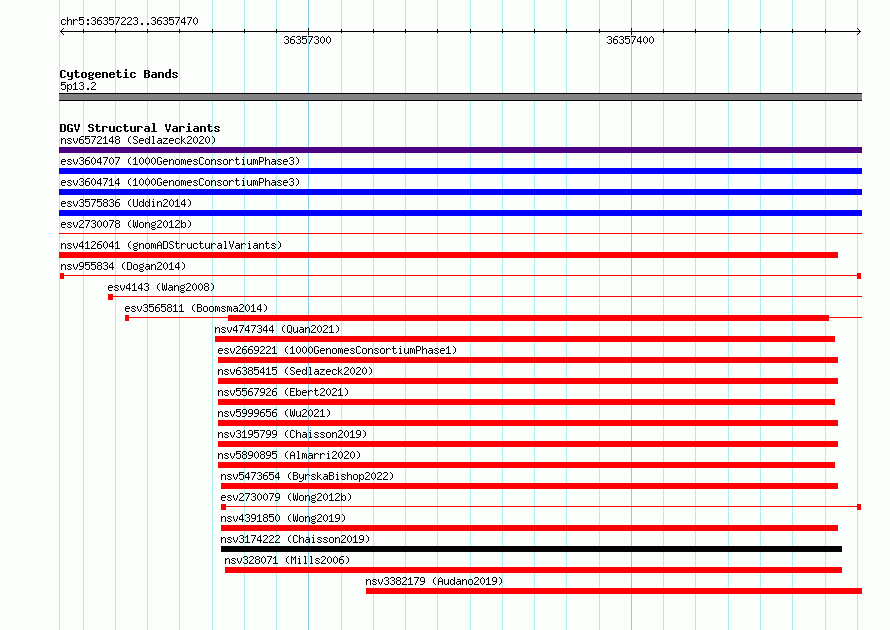The width and height of the screenshot is (890, 630).
Task: Open nsv4391850 (Wong2019) variant label
Action: 283,518
